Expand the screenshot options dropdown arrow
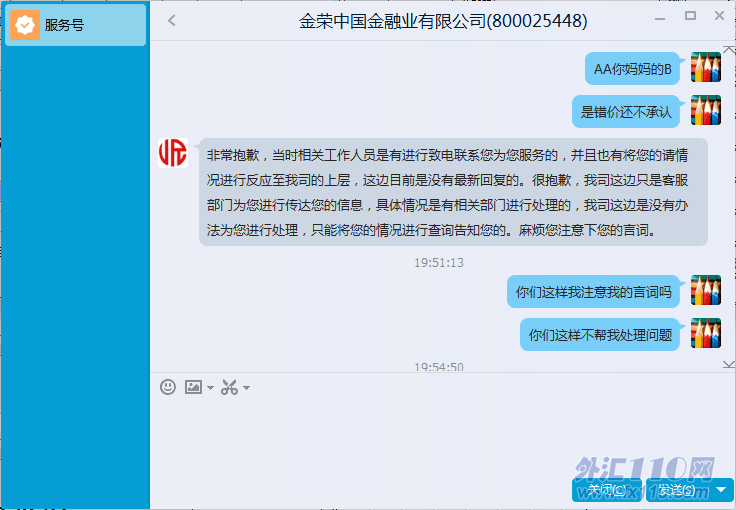 (x=246, y=388)
